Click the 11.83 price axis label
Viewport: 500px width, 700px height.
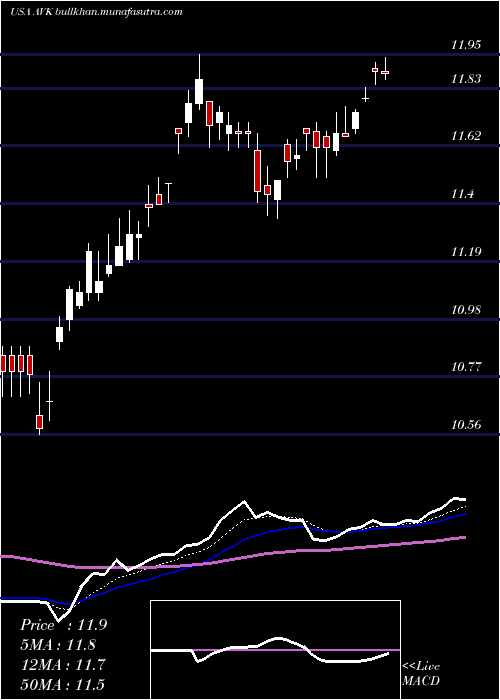point(466,79)
